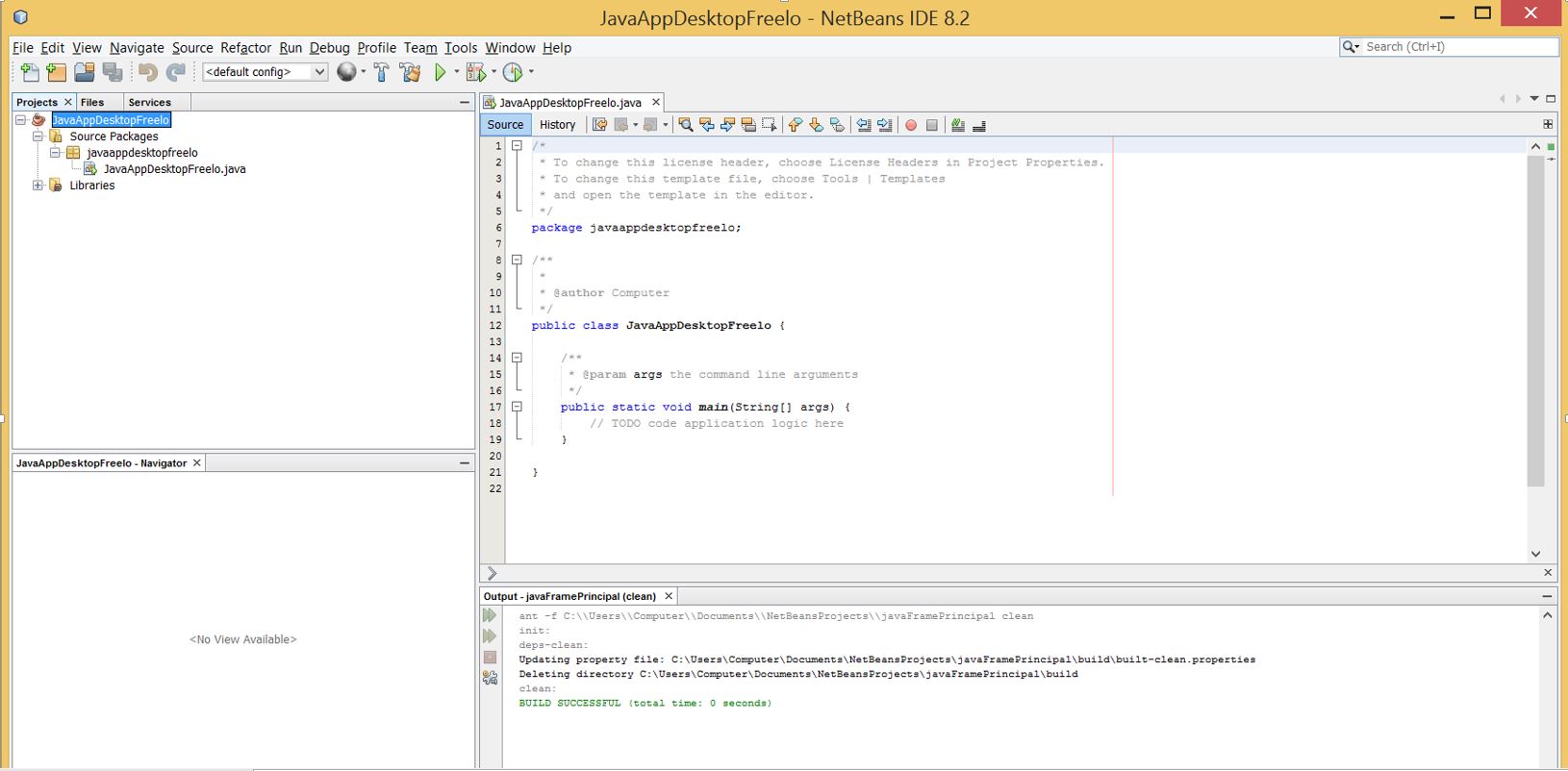Screen dimensions: 1568x771
Task: Click the Uncomment lines icon
Action: [979, 125]
